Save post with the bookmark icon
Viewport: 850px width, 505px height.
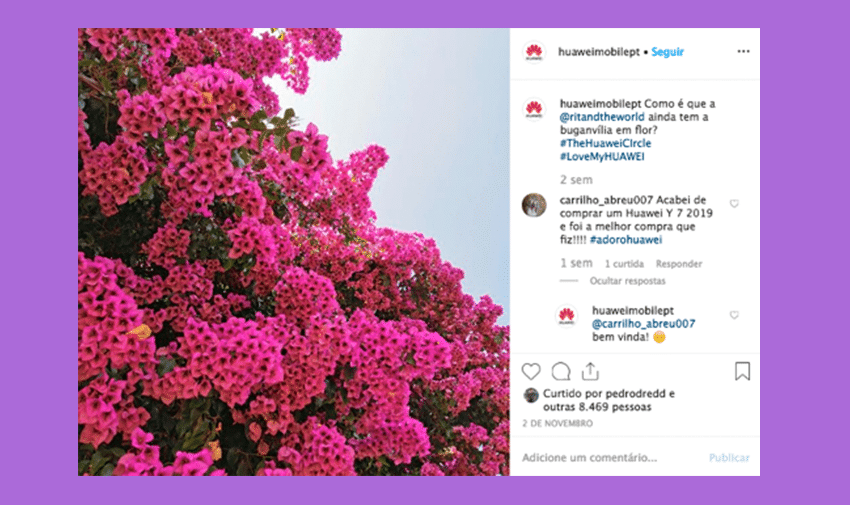pyautogui.click(x=742, y=371)
